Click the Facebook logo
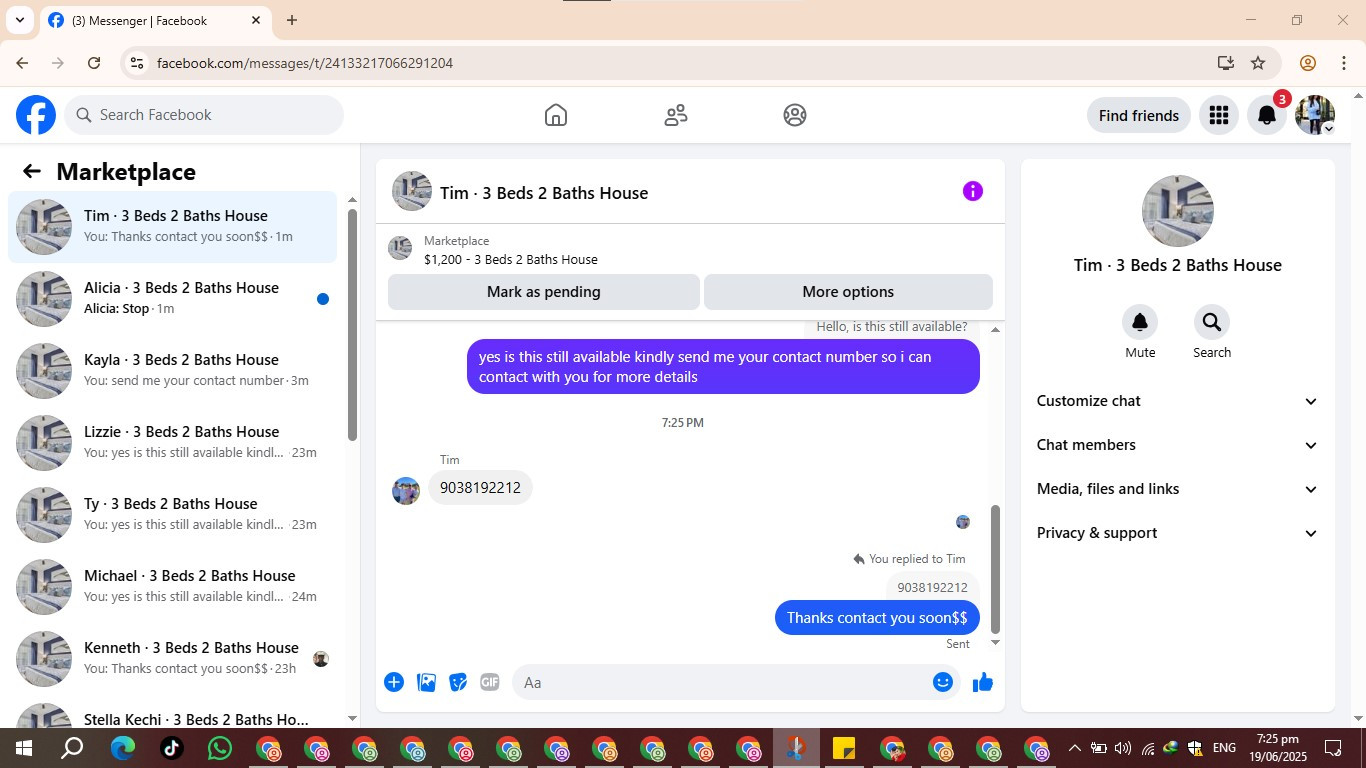 click(x=36, y=115)
